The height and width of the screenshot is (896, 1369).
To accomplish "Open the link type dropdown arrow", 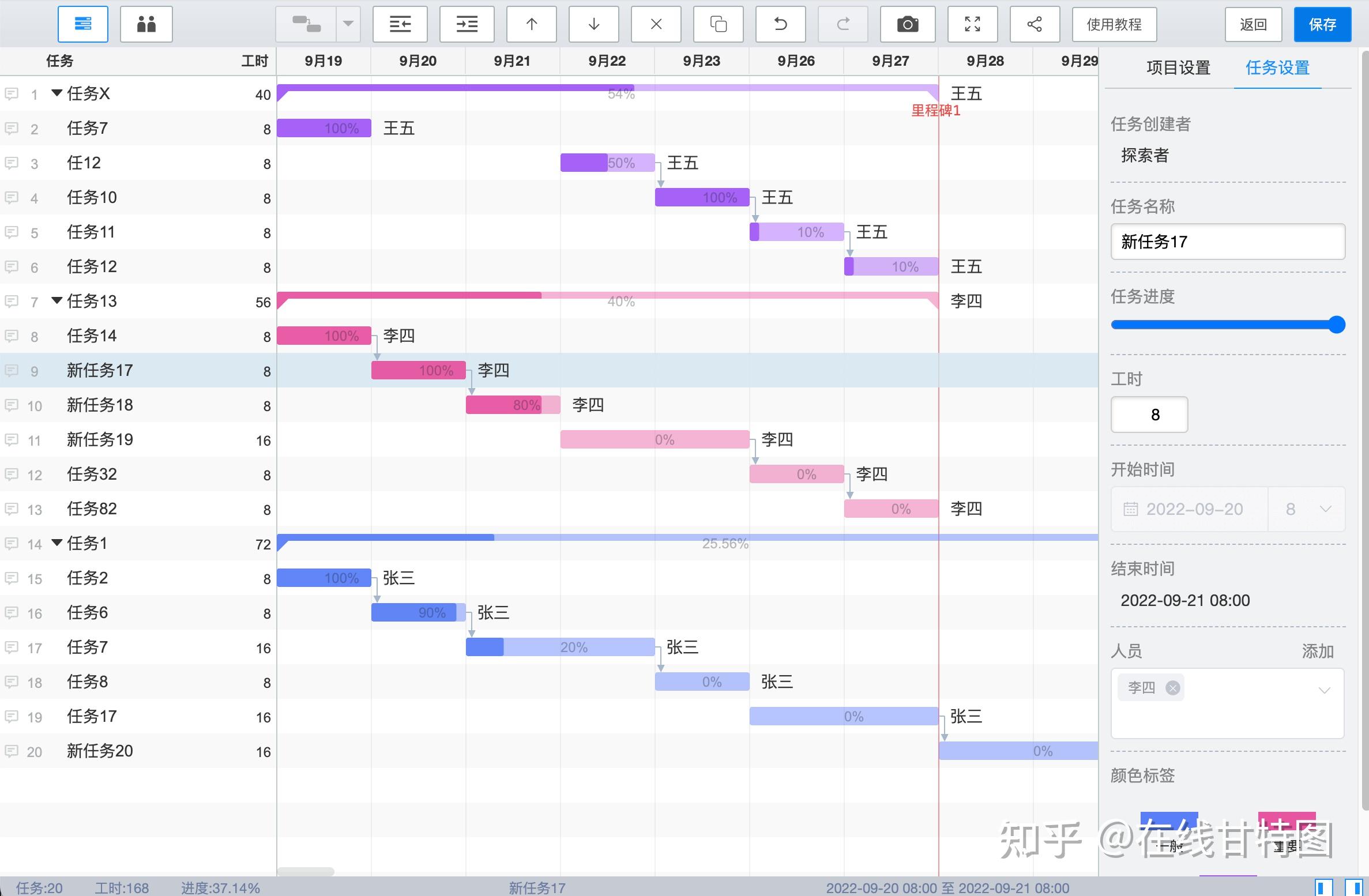I will tap(348, 24).
